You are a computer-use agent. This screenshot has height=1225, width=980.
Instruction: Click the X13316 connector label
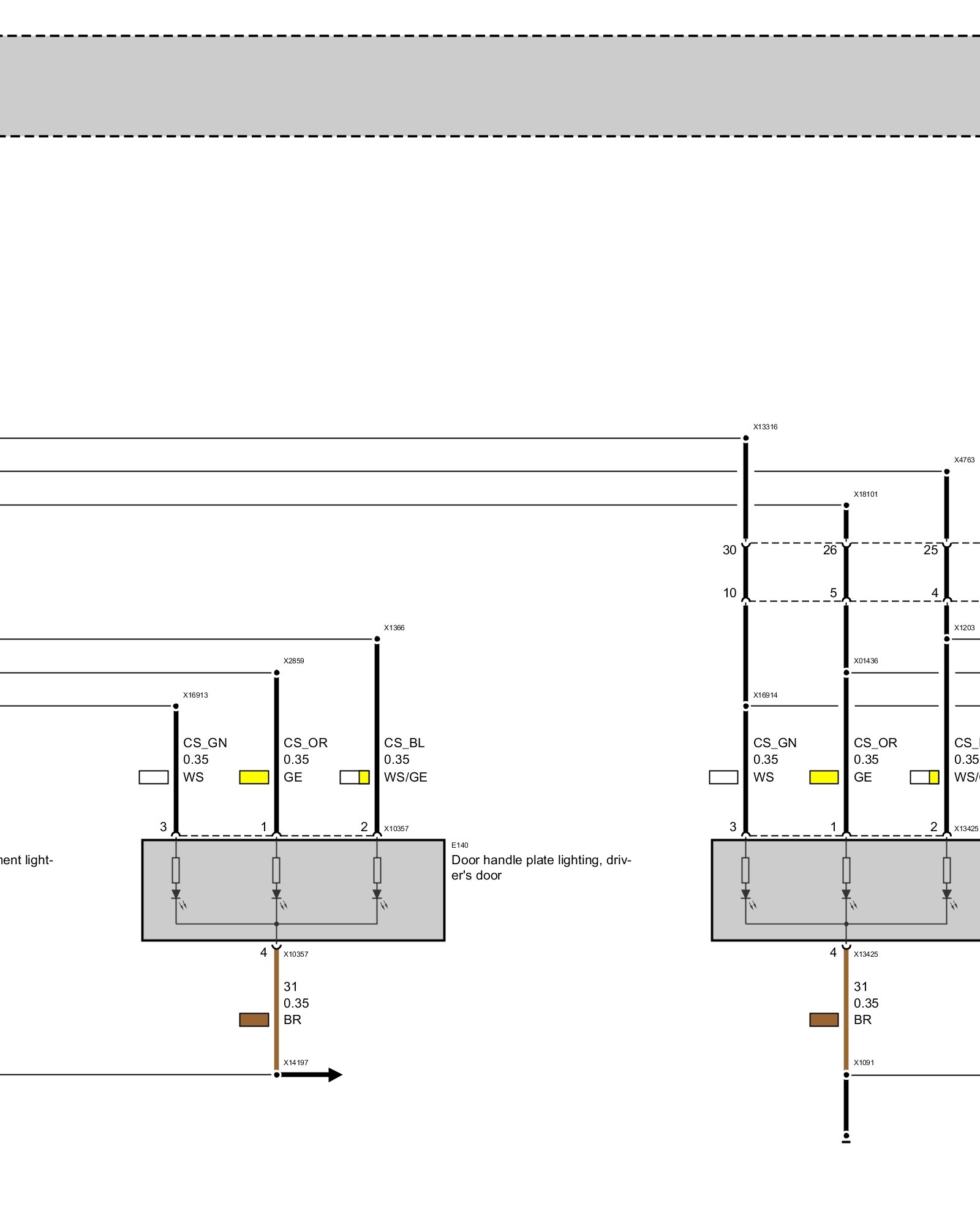pos(765,427)
